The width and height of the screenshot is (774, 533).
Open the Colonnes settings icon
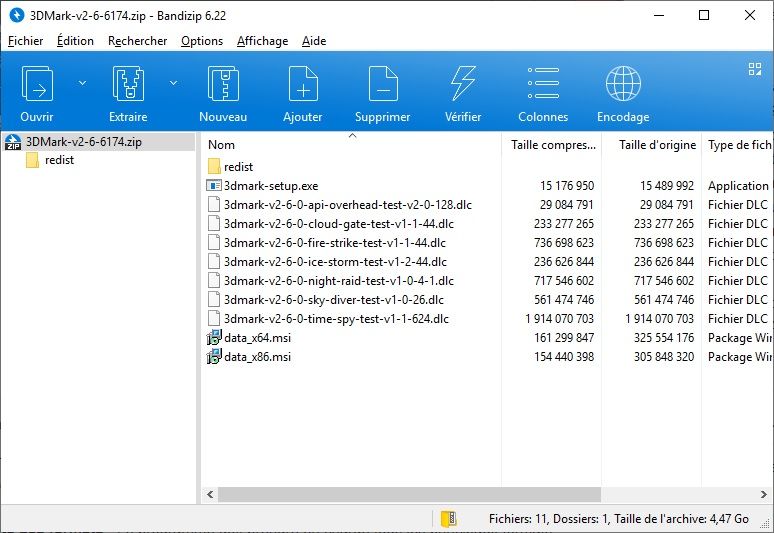(543, 83)
